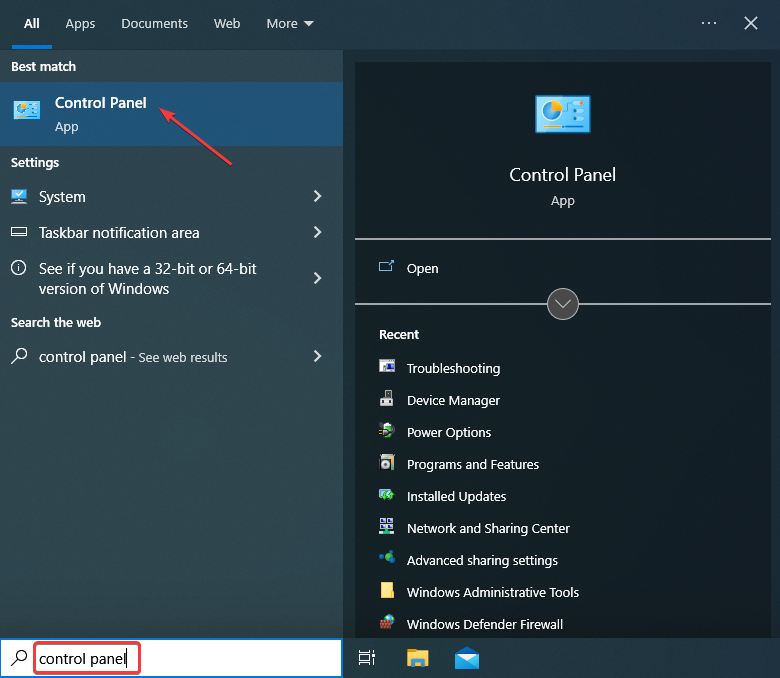Switch to the All tab
Viewport: 780px width, 678px height.
pyautogui.click(x=31, y=23)
